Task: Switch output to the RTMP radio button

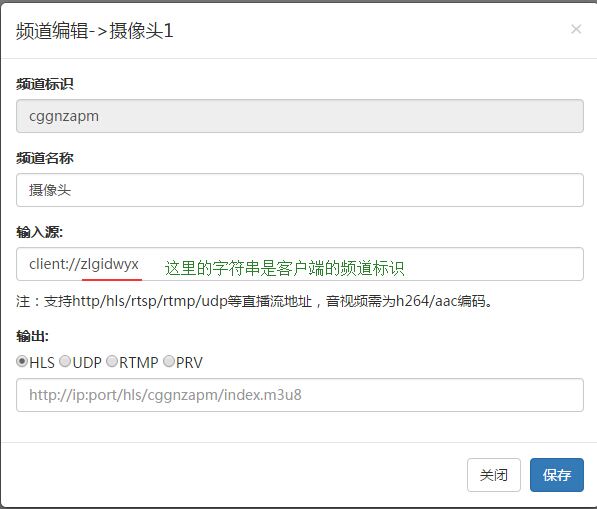Action: coord(112,361)
